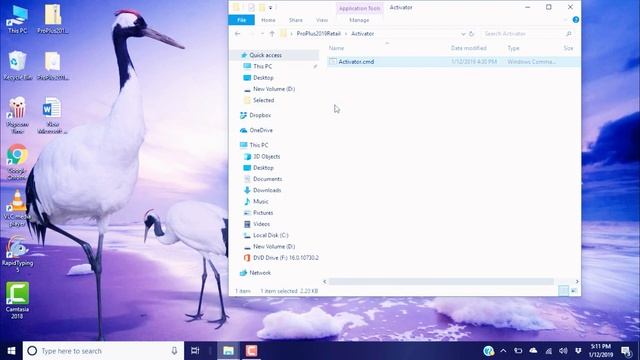
Task: Open the Share ribbon tab
Action: [296, 20]
